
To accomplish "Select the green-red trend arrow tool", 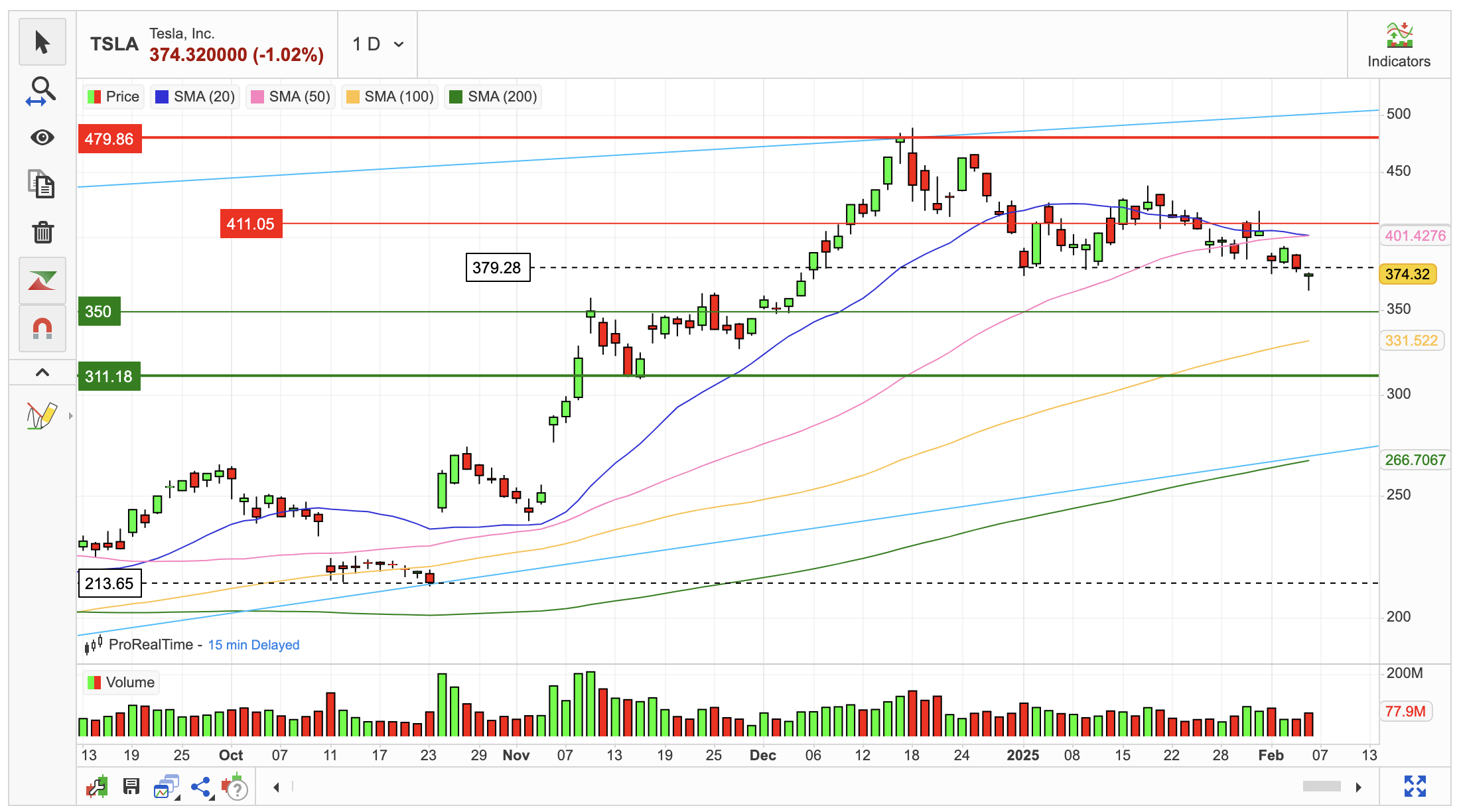I will (42, 281).
